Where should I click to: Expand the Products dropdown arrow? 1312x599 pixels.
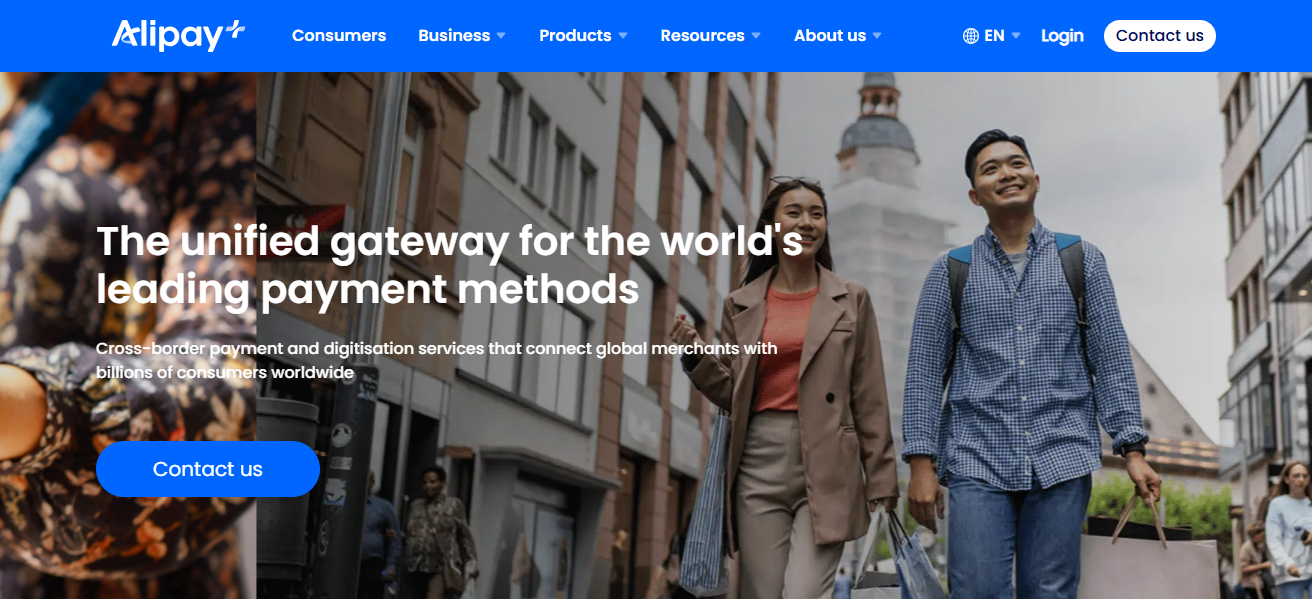[623, 36]
